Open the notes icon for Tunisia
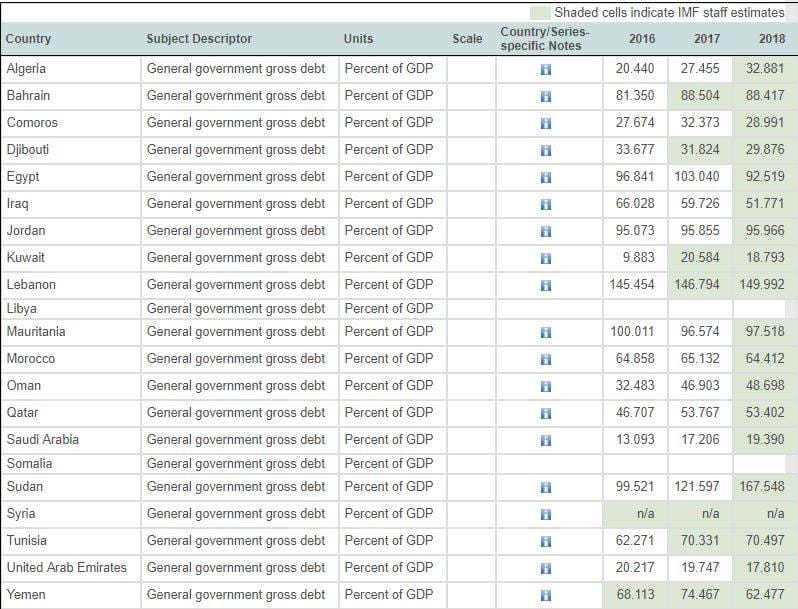The image size is (798, 609). [546, 542]
